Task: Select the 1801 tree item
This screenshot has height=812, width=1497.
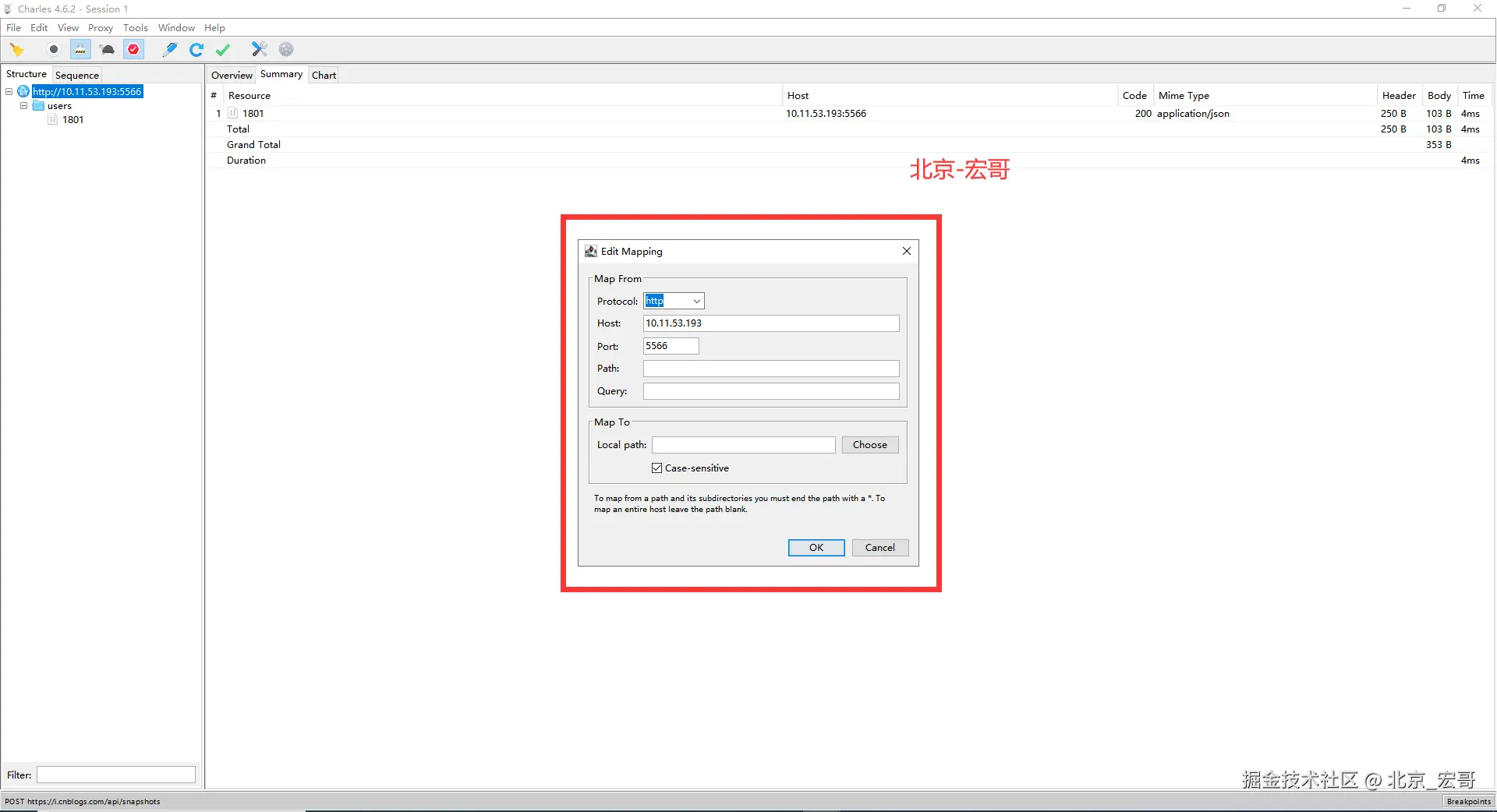Action: pyautogui.click(x=73, y=120)
